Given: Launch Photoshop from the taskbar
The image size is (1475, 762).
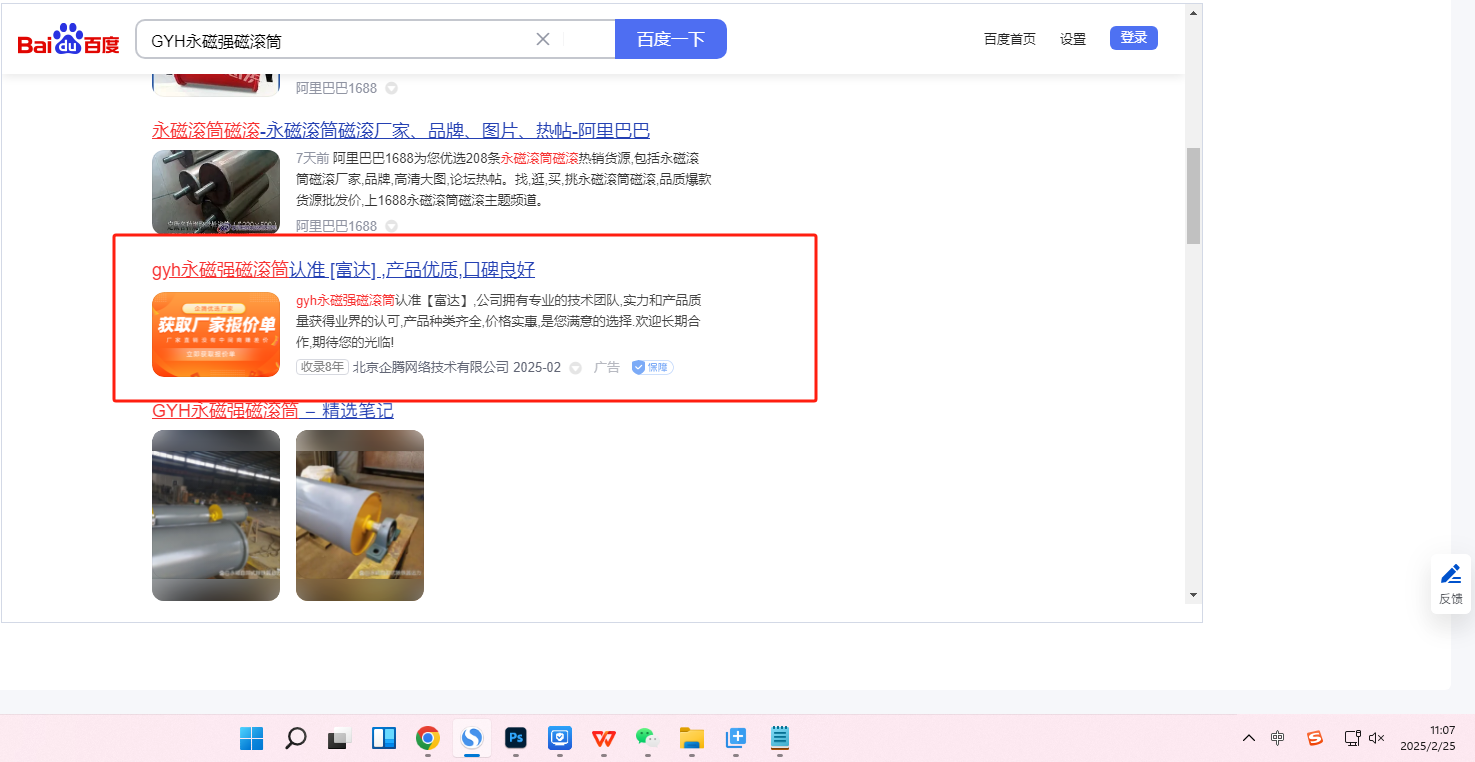Looking at the screenshot, I should click(x=516, y=738).
